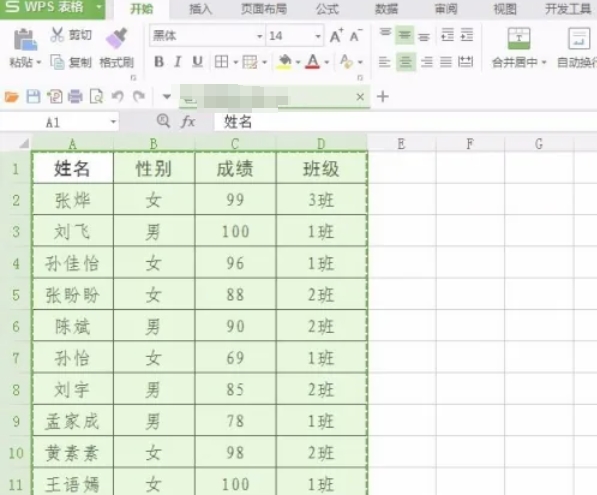The image size is (597, 495).
Task: Redo the last action
Action: coord(139,96)
